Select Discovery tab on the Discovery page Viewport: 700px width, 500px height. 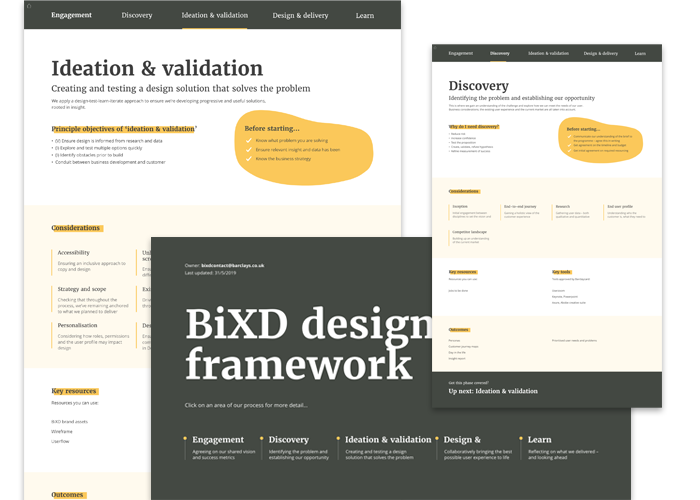[499, 53]
